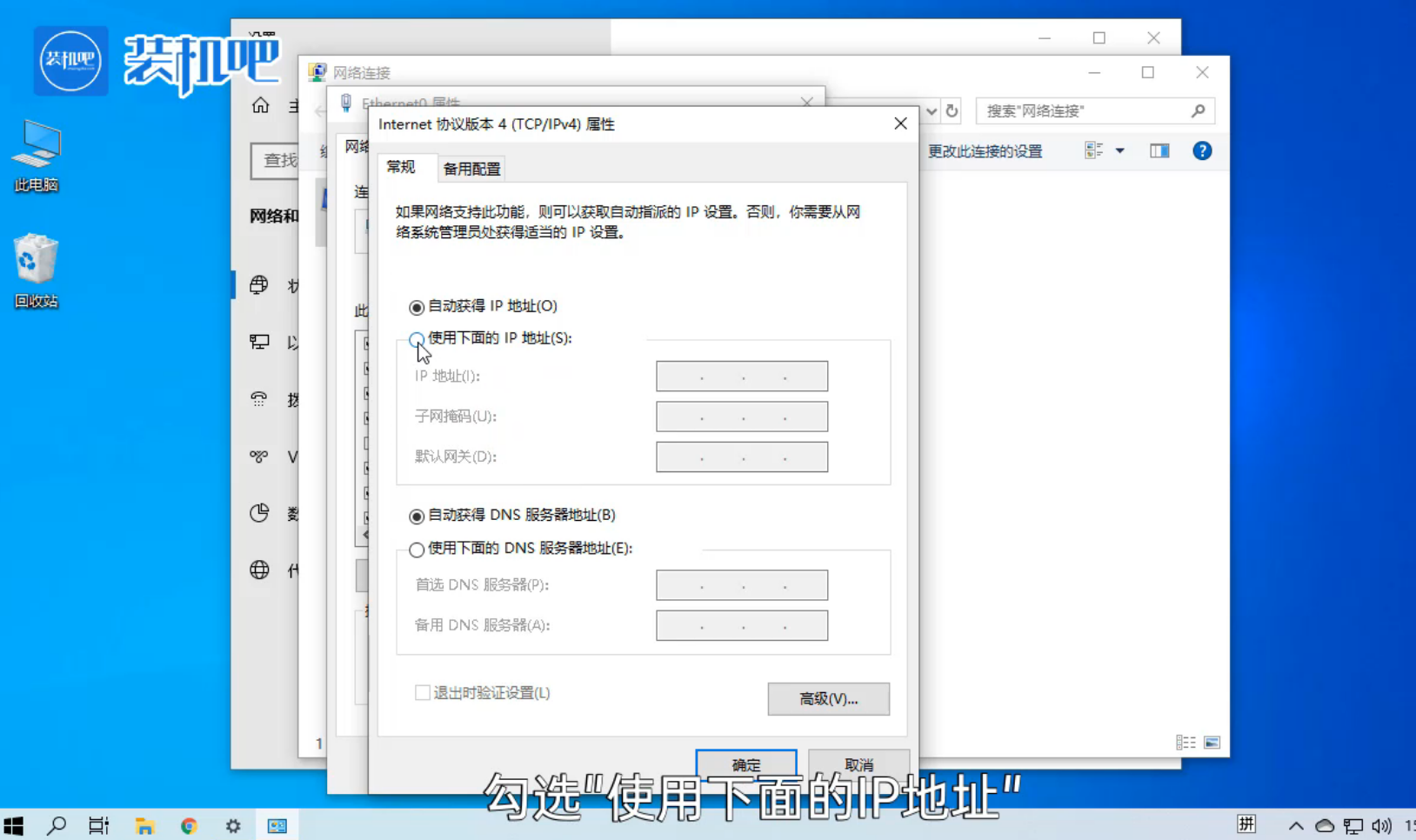Expand the view options dropdown arrow

tap(1120, 151)
